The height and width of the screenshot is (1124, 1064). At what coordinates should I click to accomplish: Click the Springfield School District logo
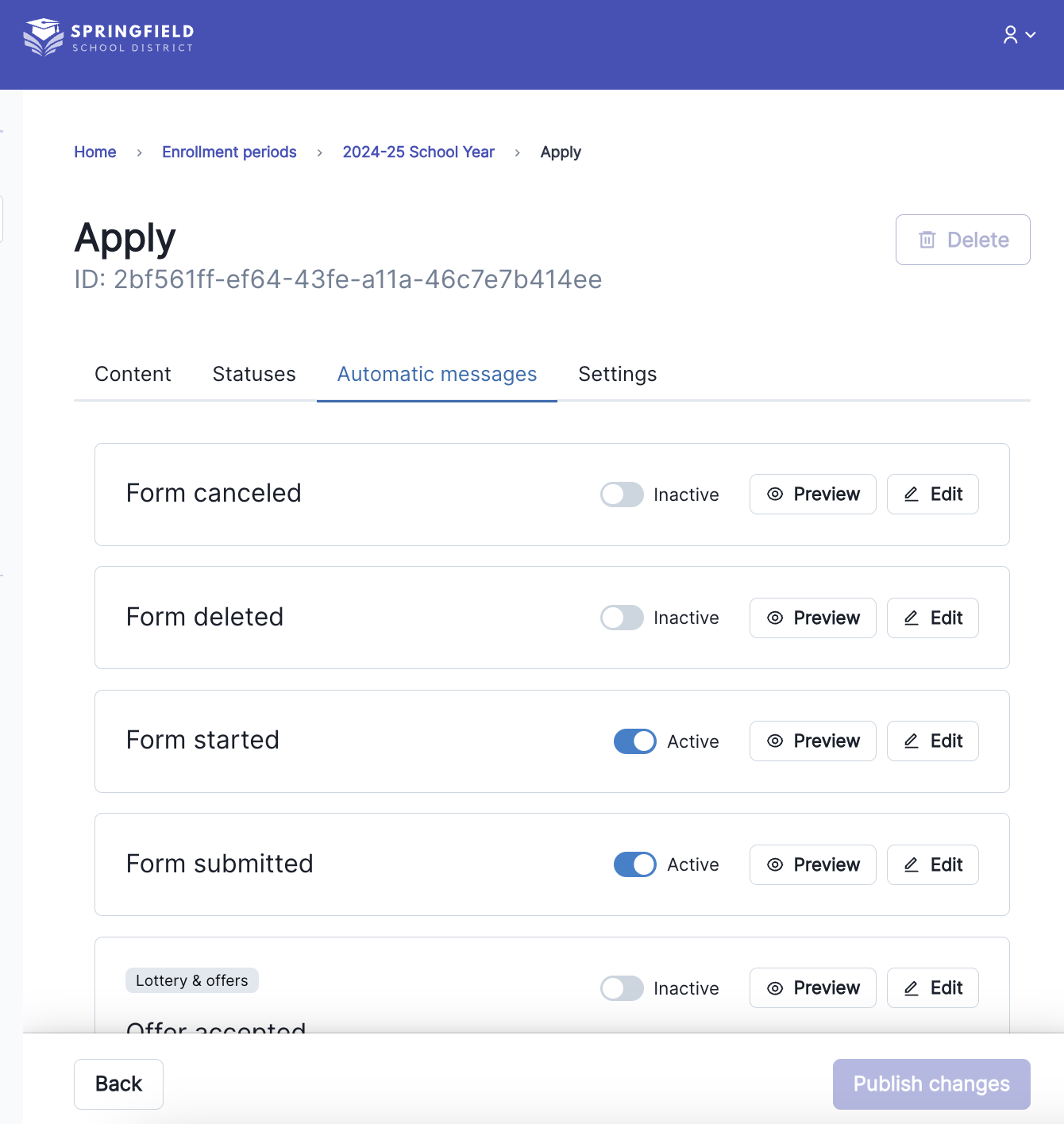109,37
